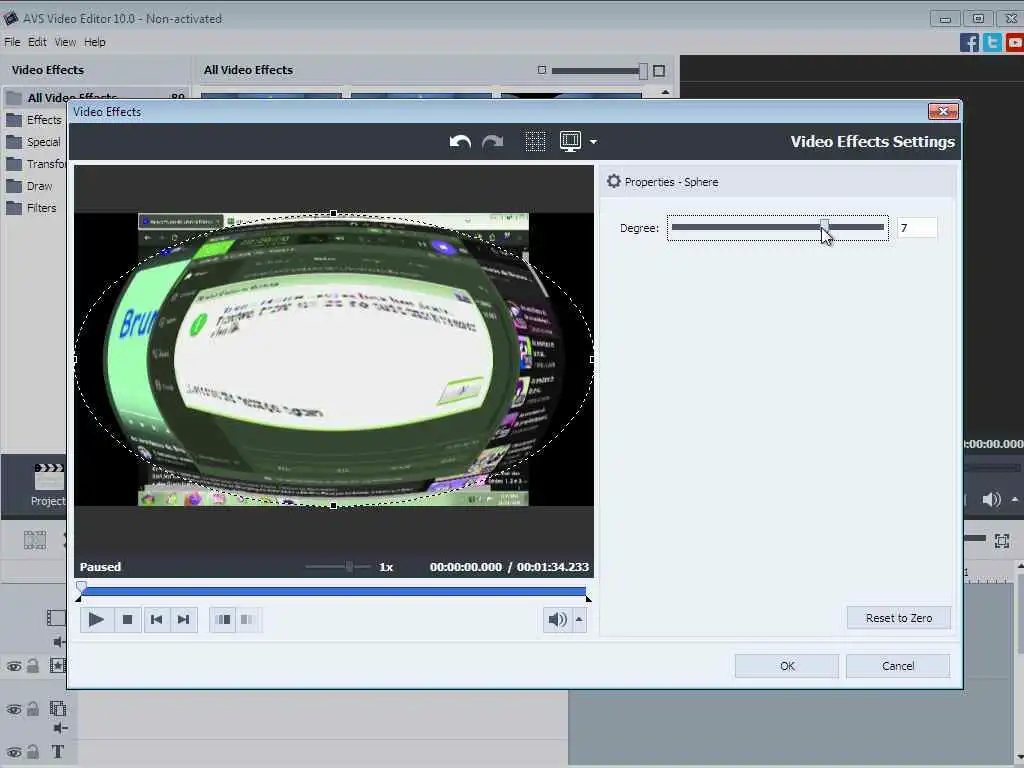The width and height of the screenshot is (1024, 768).
Task: Click the previous scene button
Action: tap(223, 619)
